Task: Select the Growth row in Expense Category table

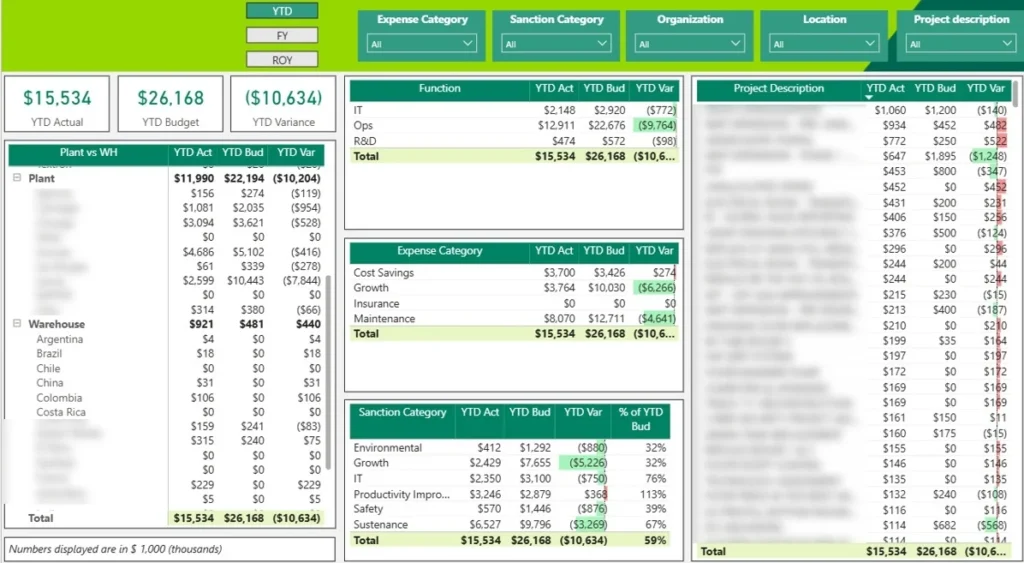Action: [514, 287]
